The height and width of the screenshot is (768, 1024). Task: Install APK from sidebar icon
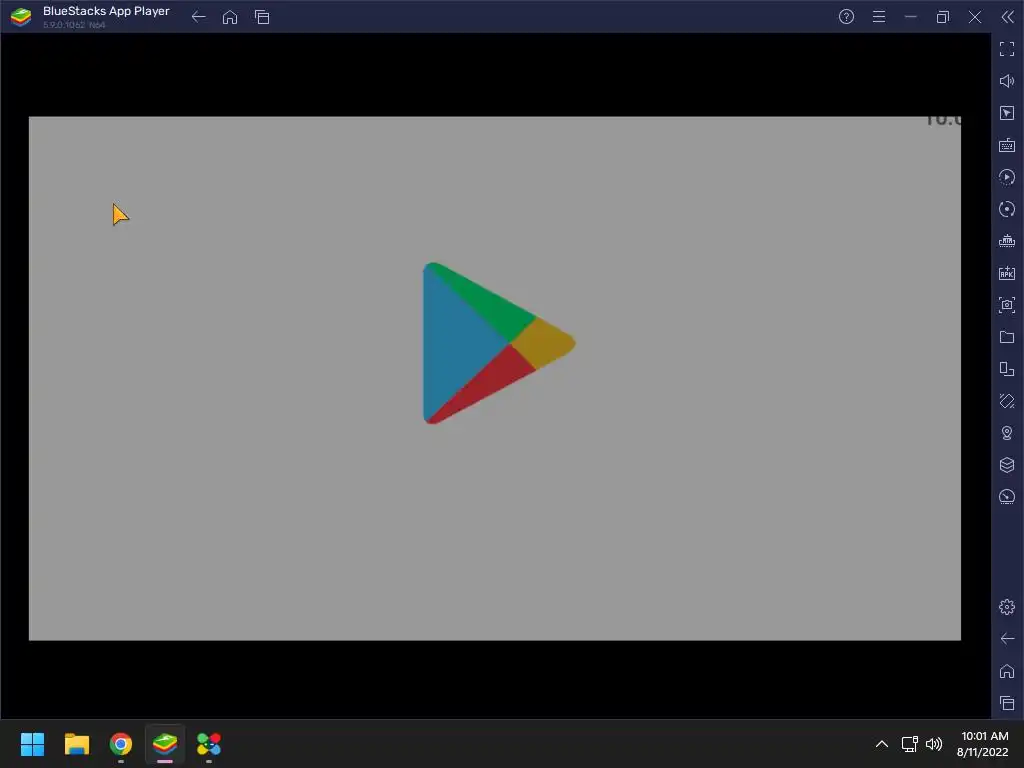point(1007,273)
